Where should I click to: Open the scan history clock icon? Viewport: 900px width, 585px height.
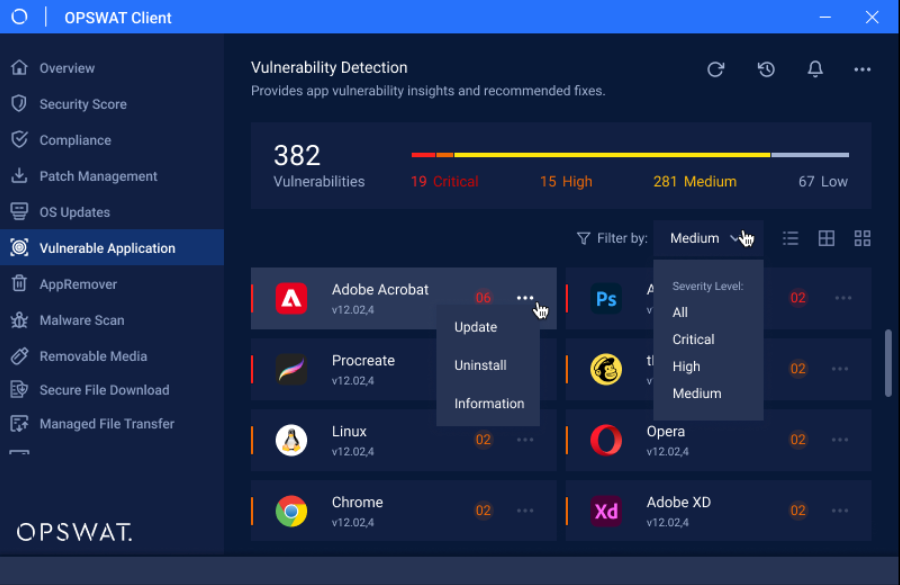tap(766, 69)
